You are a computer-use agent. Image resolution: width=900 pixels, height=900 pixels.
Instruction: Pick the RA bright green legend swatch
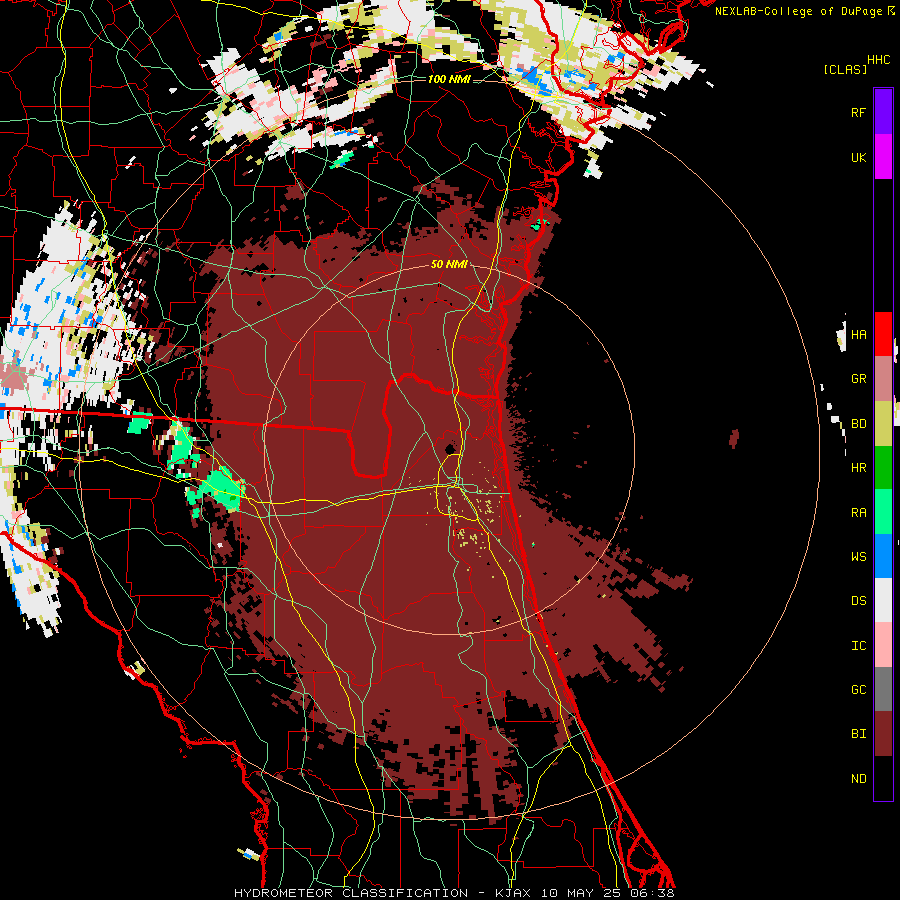coord(883,512)
